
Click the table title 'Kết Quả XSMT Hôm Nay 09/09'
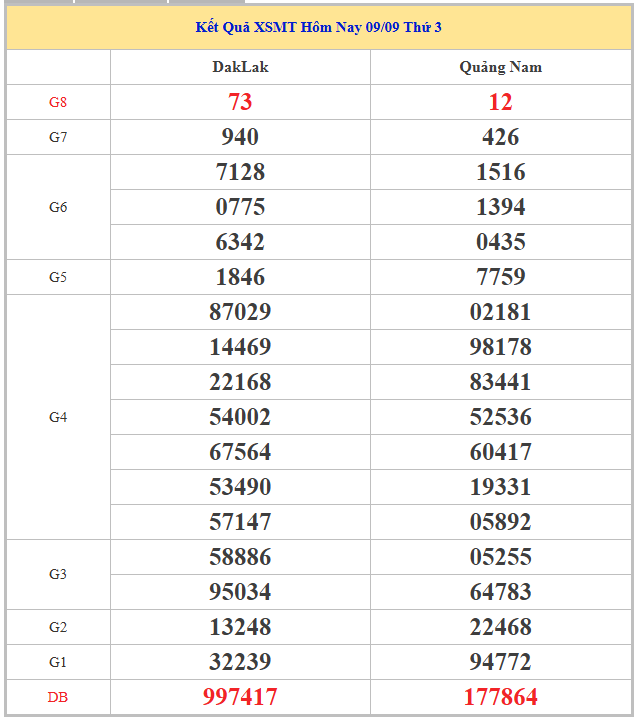coord(318,27)
